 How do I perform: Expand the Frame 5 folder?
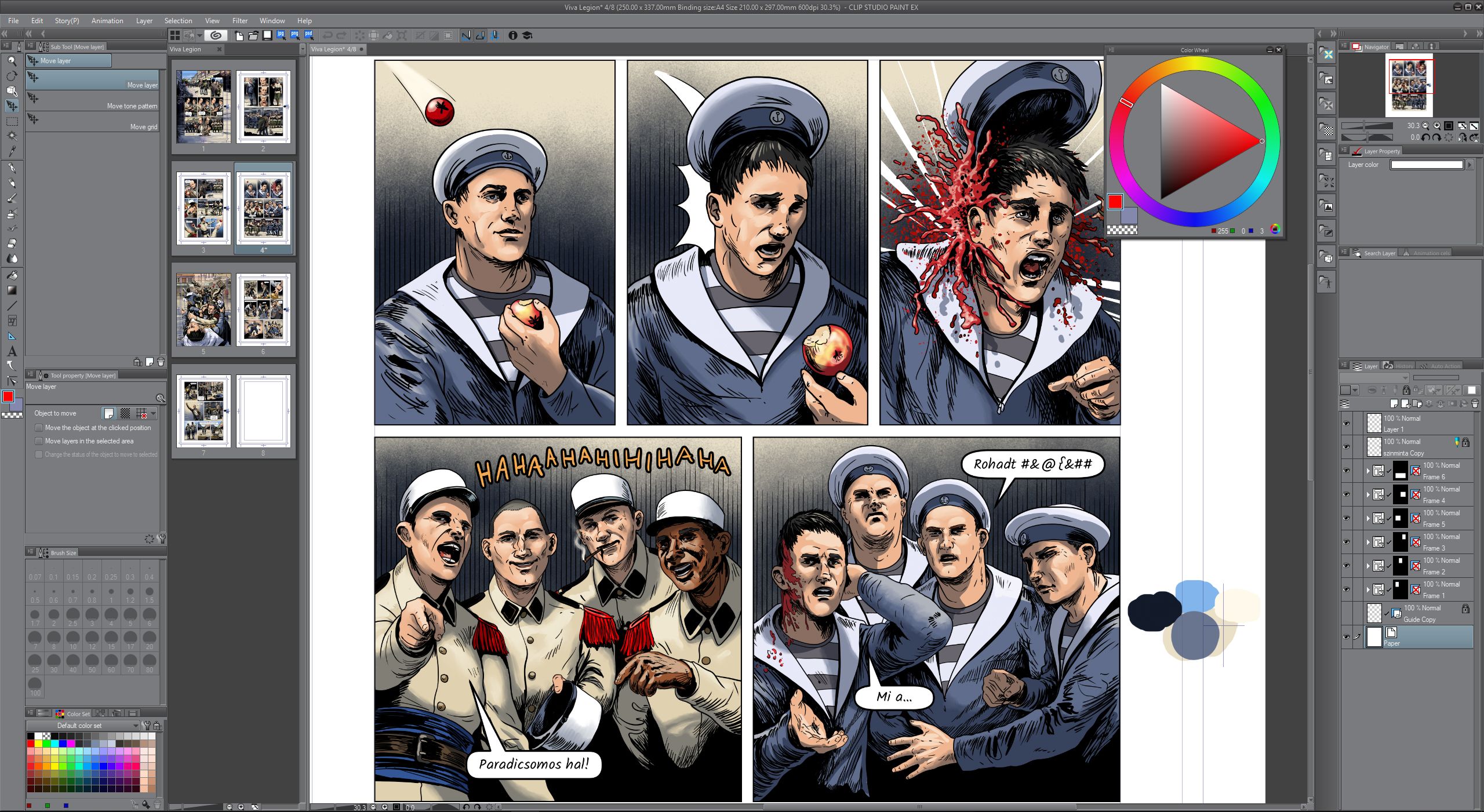click(x=1368, y=519)
